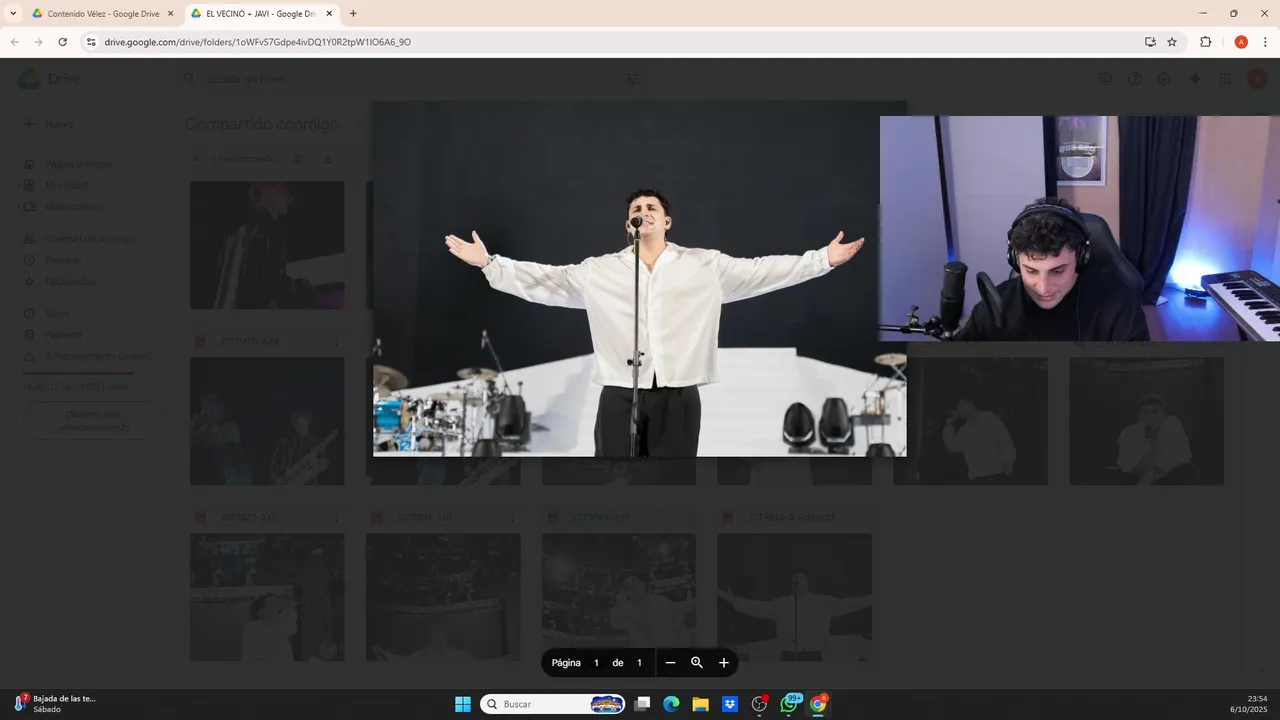Open Chrome three-dot menu
This screenshot has height=720, width=1280.
1264,42
